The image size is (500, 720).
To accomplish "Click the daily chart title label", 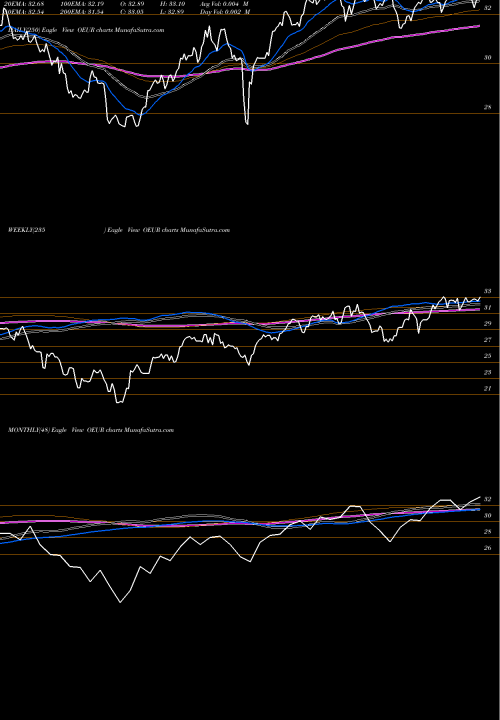I will (x=86, y=30).
